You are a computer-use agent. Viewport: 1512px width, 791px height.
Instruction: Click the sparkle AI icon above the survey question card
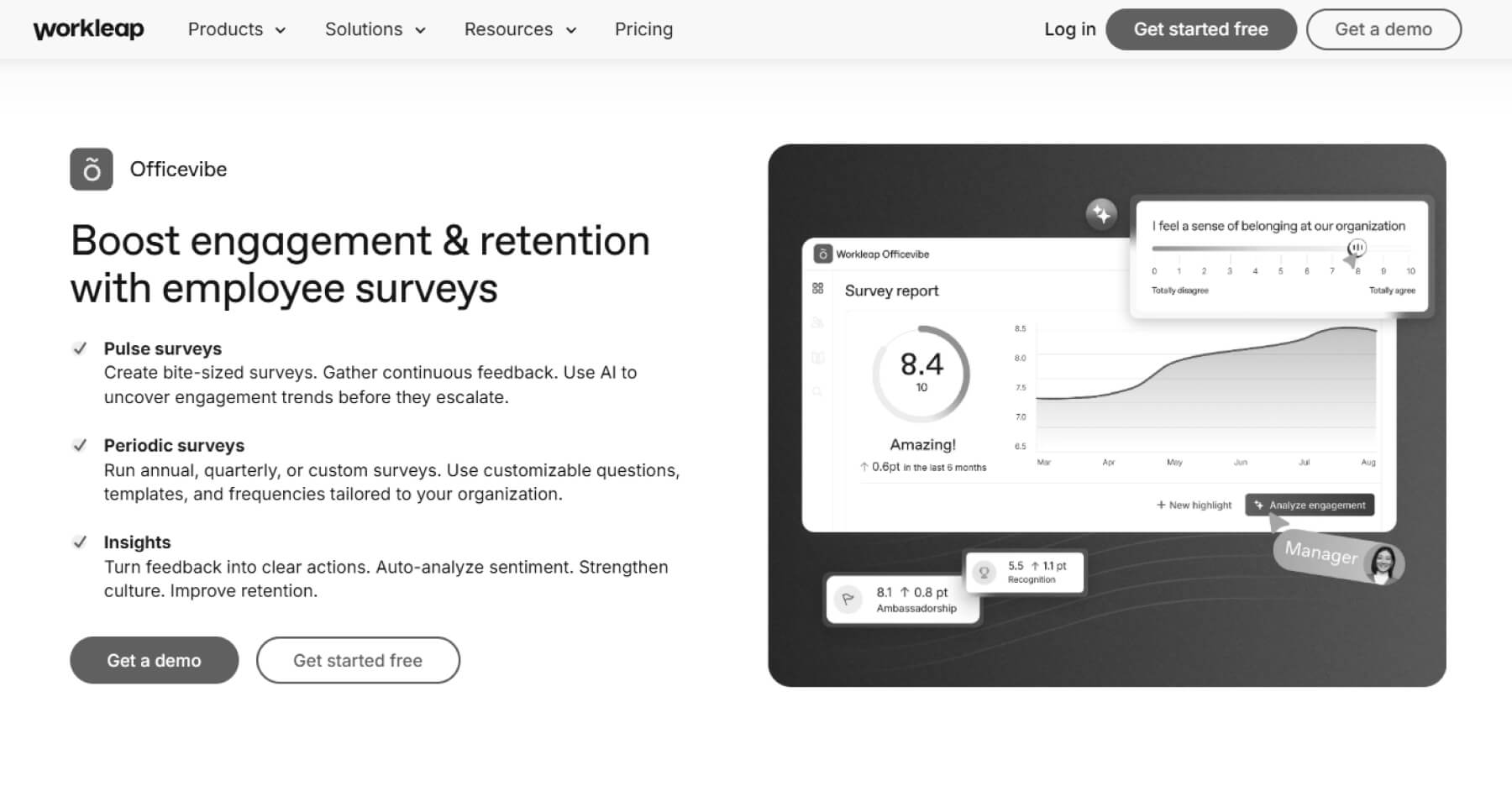click(1101, 214)
